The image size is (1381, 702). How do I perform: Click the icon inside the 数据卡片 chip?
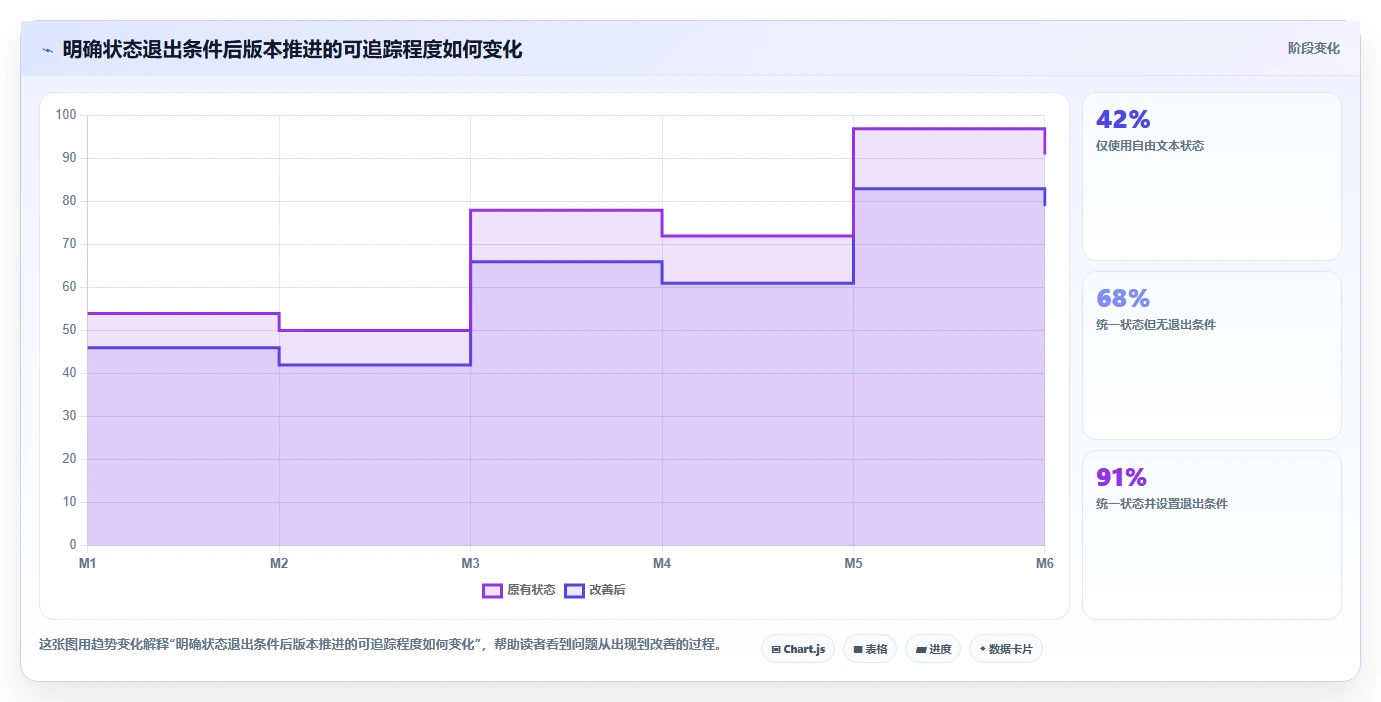click(x=983, y=650)
